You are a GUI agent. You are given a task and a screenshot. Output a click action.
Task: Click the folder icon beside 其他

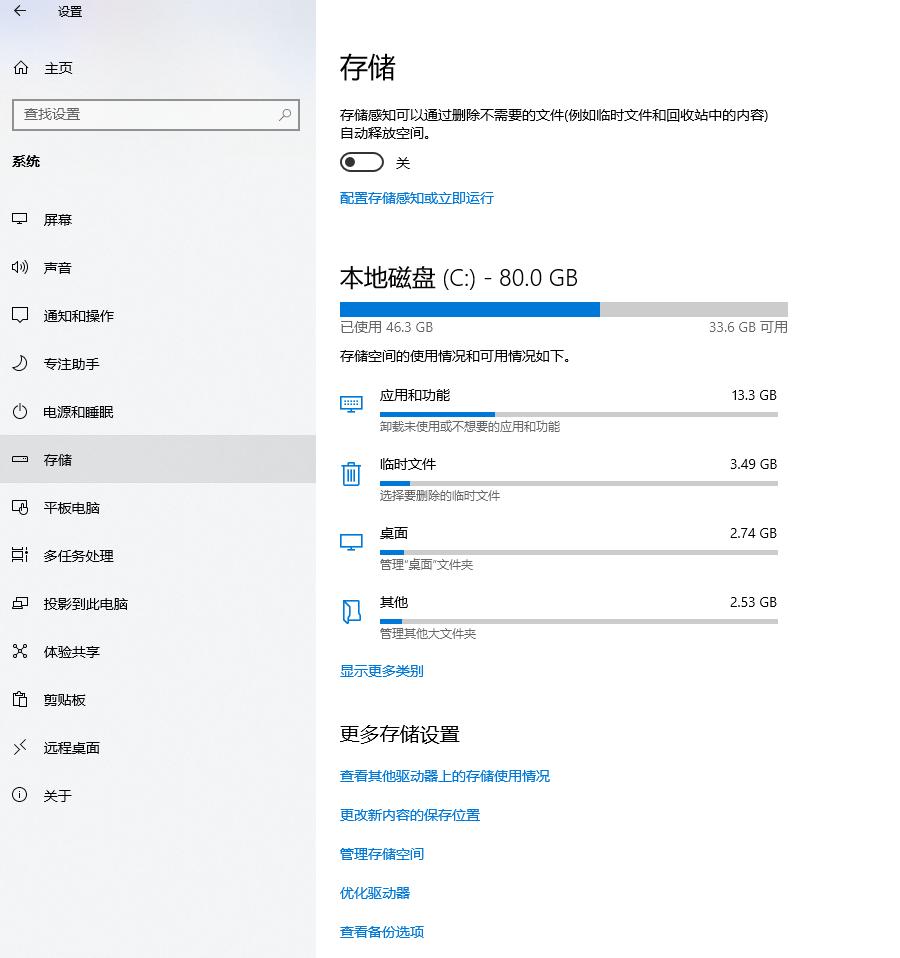pos(351,611)
